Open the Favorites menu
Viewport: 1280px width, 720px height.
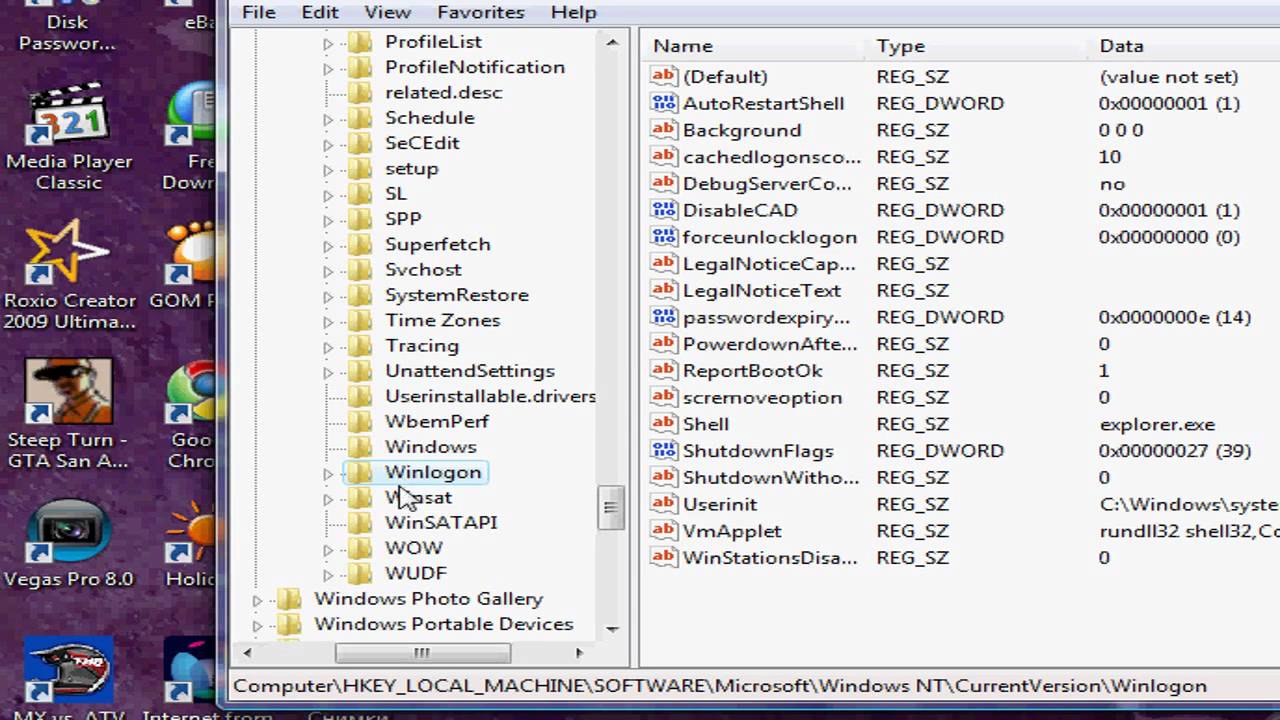click(x=480, y=12)
